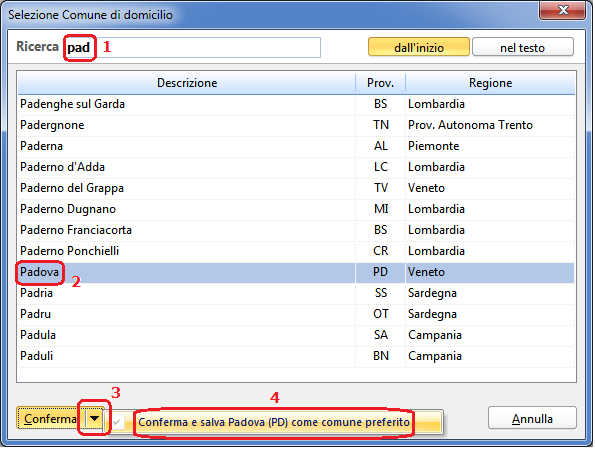Select the Padenghe sul Garda row
Viewport: 595px width, 449px height.
pos(296,104)
